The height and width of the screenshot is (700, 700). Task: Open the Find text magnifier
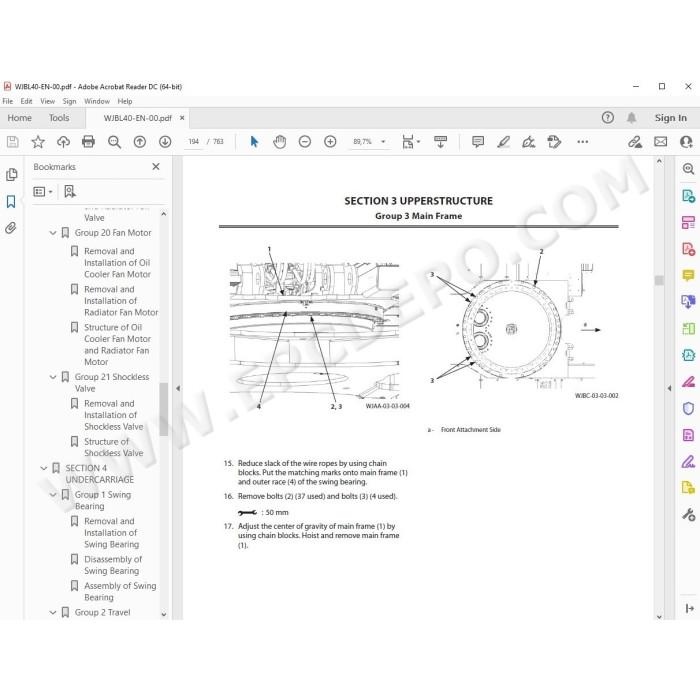click(114, 142)
